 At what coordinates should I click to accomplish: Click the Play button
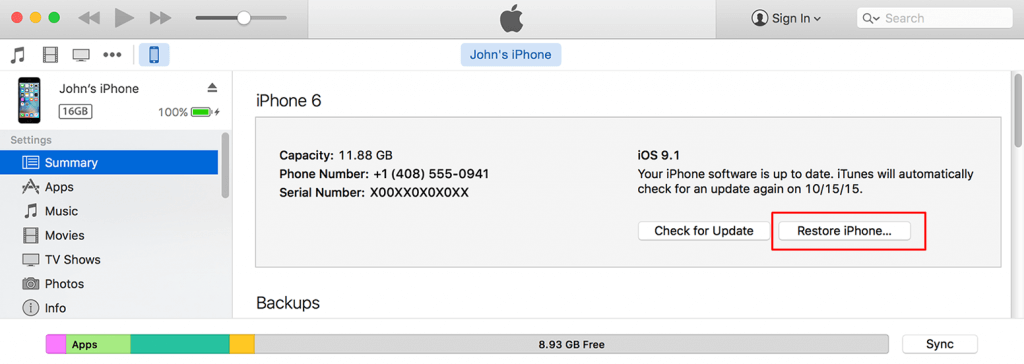point(124,18)
